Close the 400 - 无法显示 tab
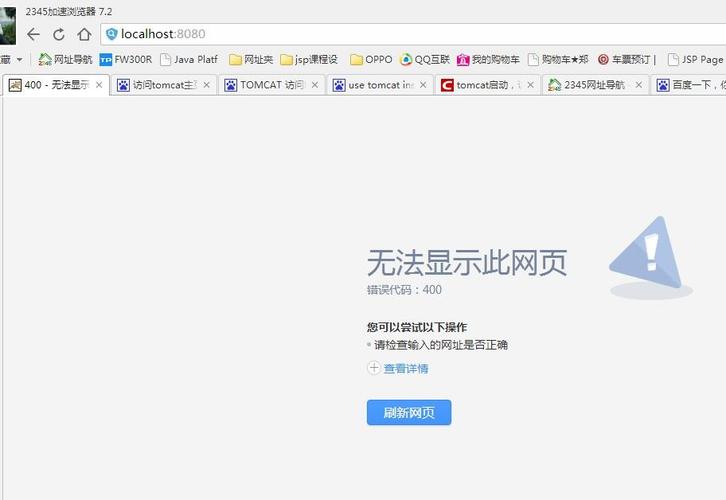Viewport: 726px width, 500px height. pyautogui.click(x=99, y=85)
